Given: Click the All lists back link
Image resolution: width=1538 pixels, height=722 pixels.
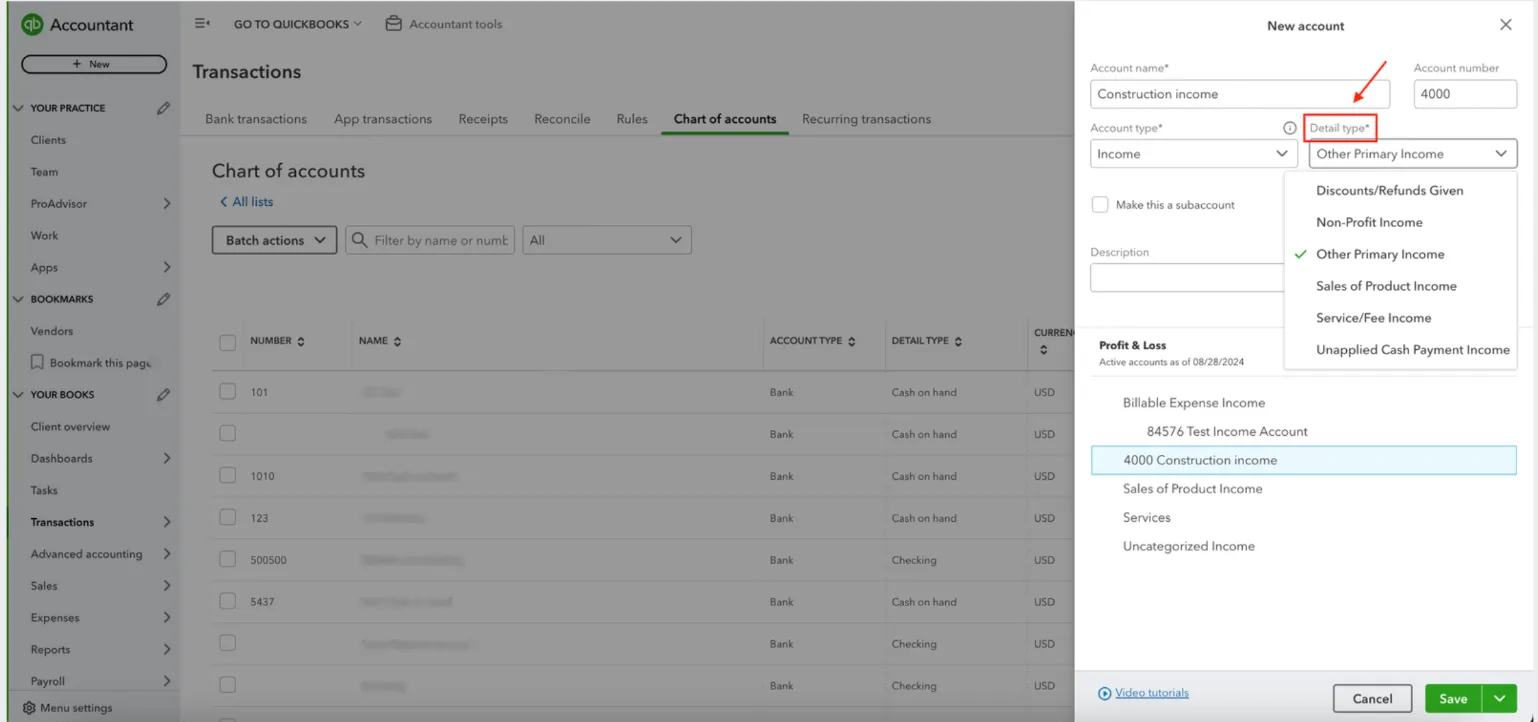Looking at the screenshot, I should [246, 202].
